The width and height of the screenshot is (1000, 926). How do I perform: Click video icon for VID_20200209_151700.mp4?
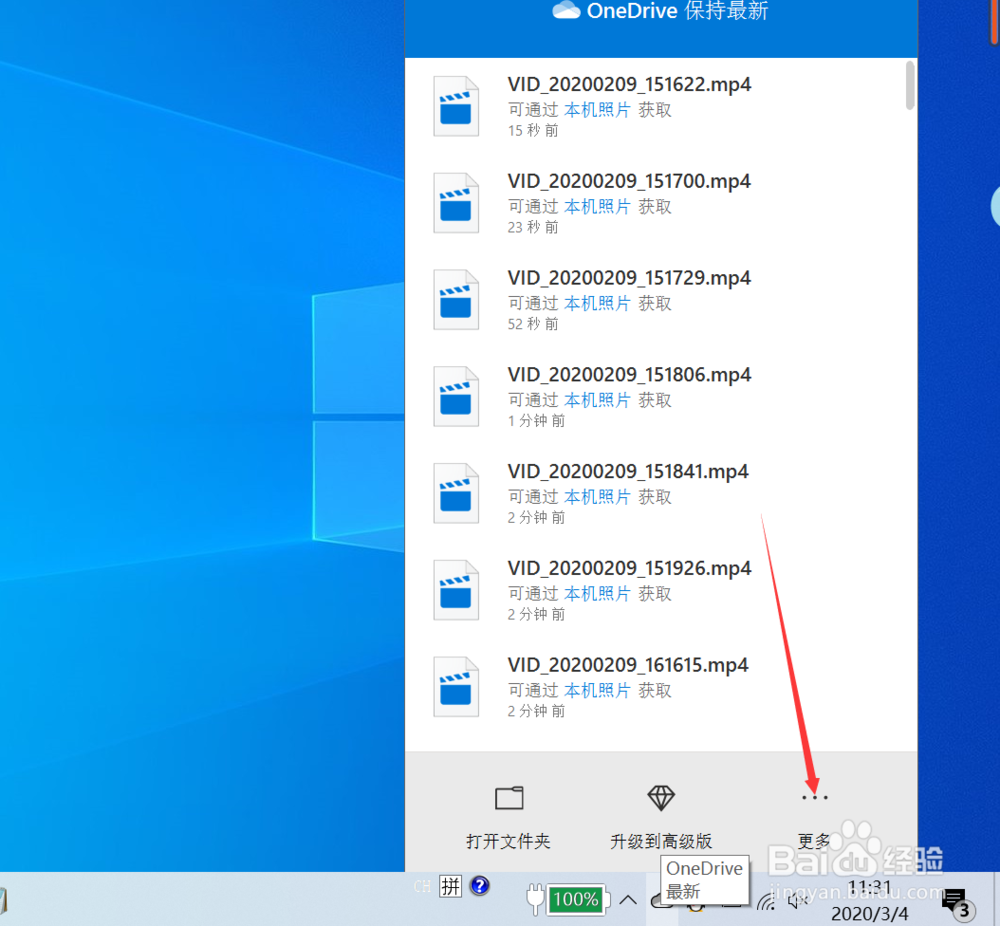click(456, 203)
